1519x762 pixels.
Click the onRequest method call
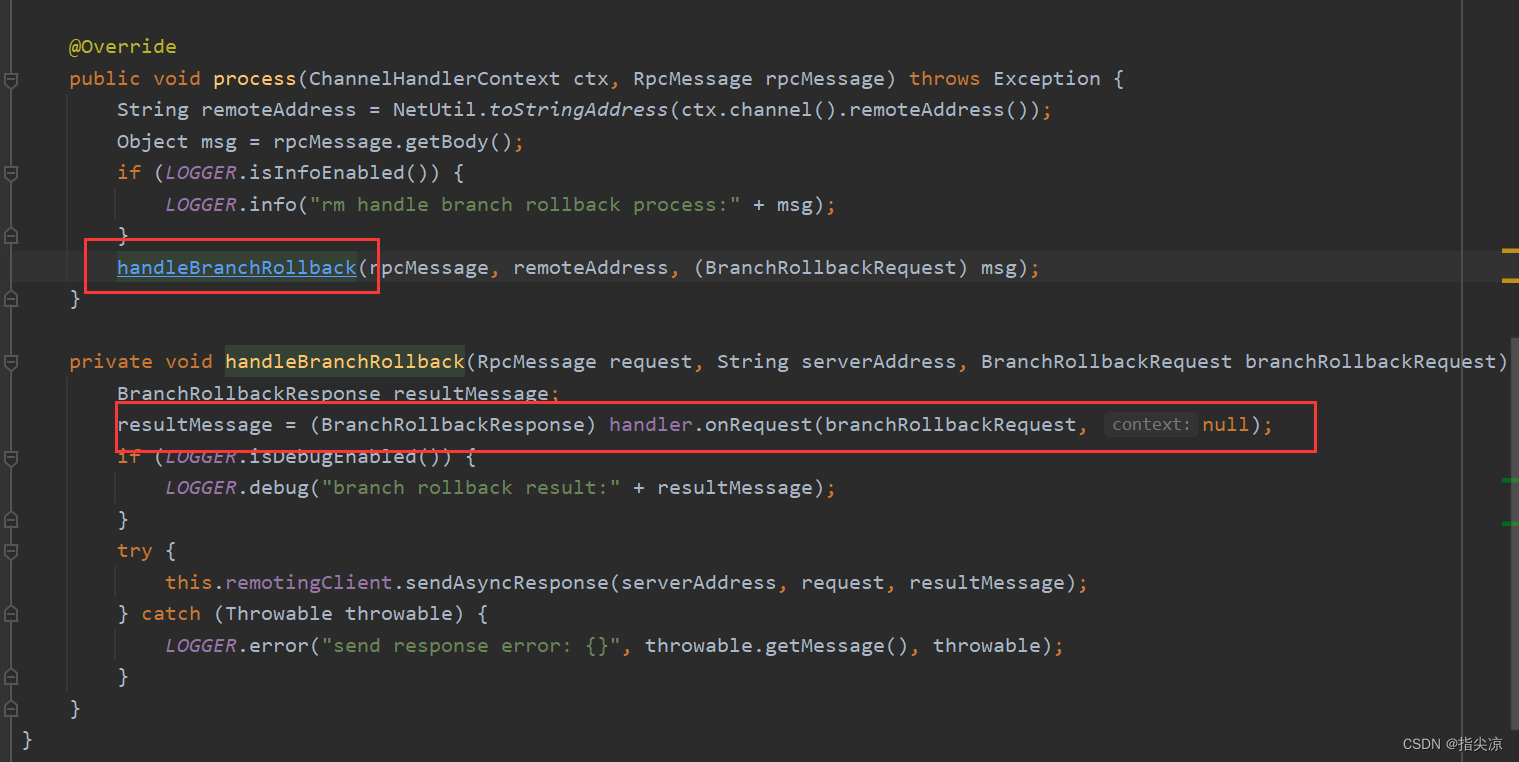tap(759, 425)
